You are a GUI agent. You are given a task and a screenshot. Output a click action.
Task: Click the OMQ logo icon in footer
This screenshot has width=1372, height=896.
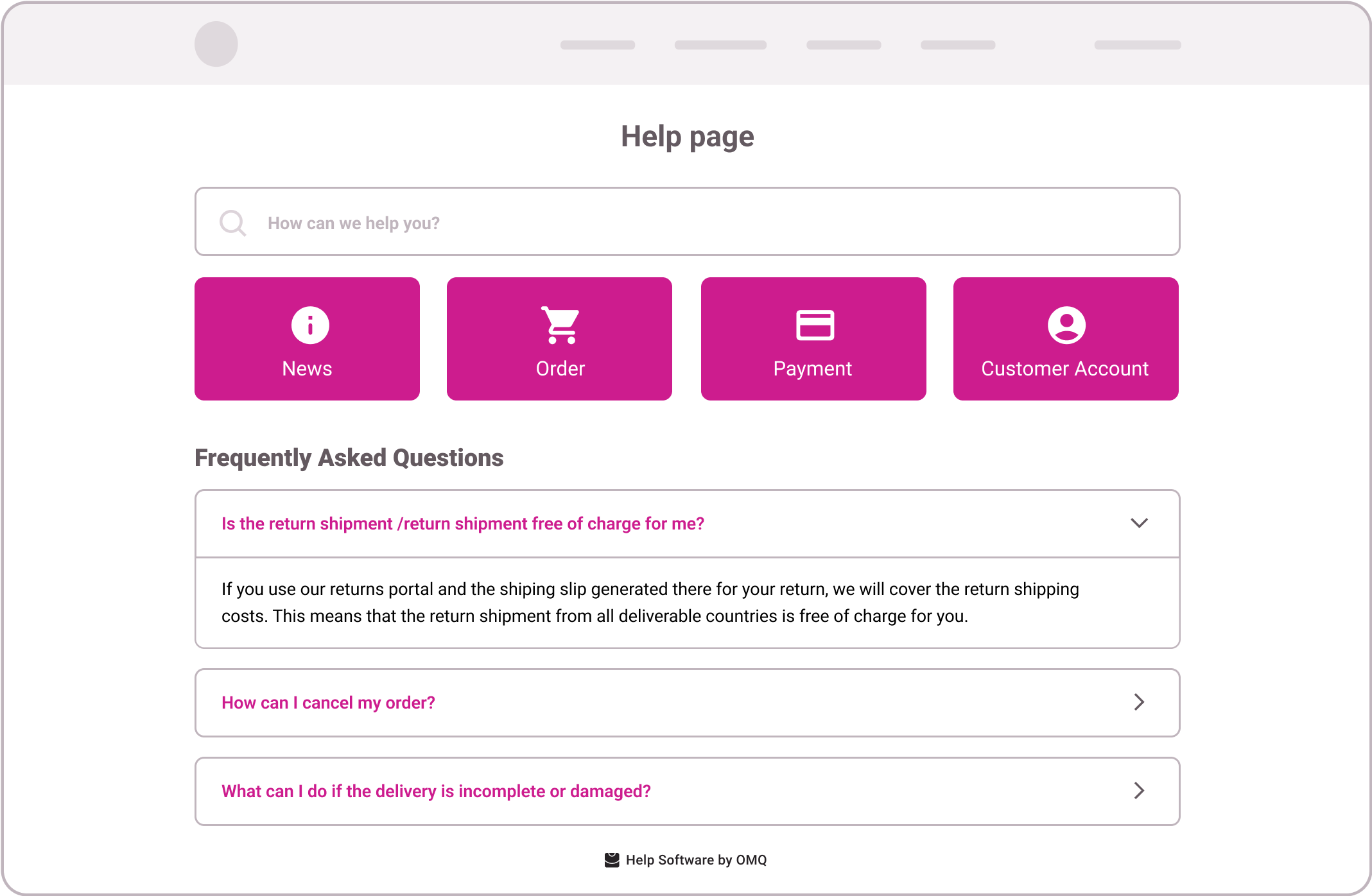coord(612,860)
